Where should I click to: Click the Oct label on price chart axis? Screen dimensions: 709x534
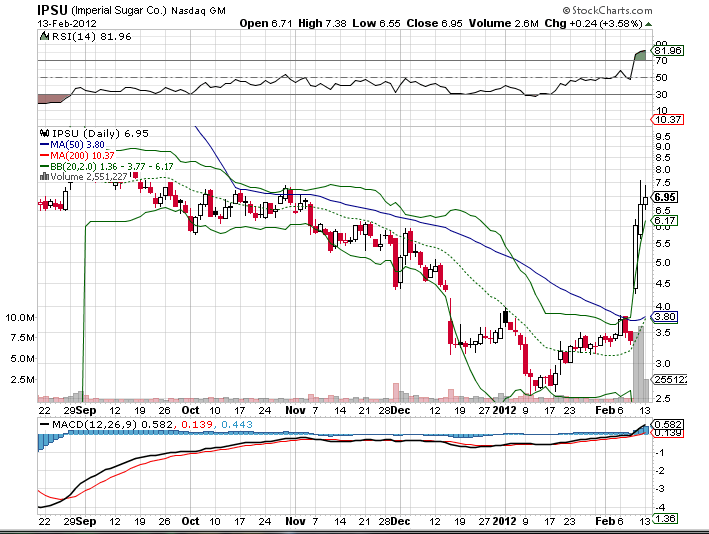[x=190, y=410]
